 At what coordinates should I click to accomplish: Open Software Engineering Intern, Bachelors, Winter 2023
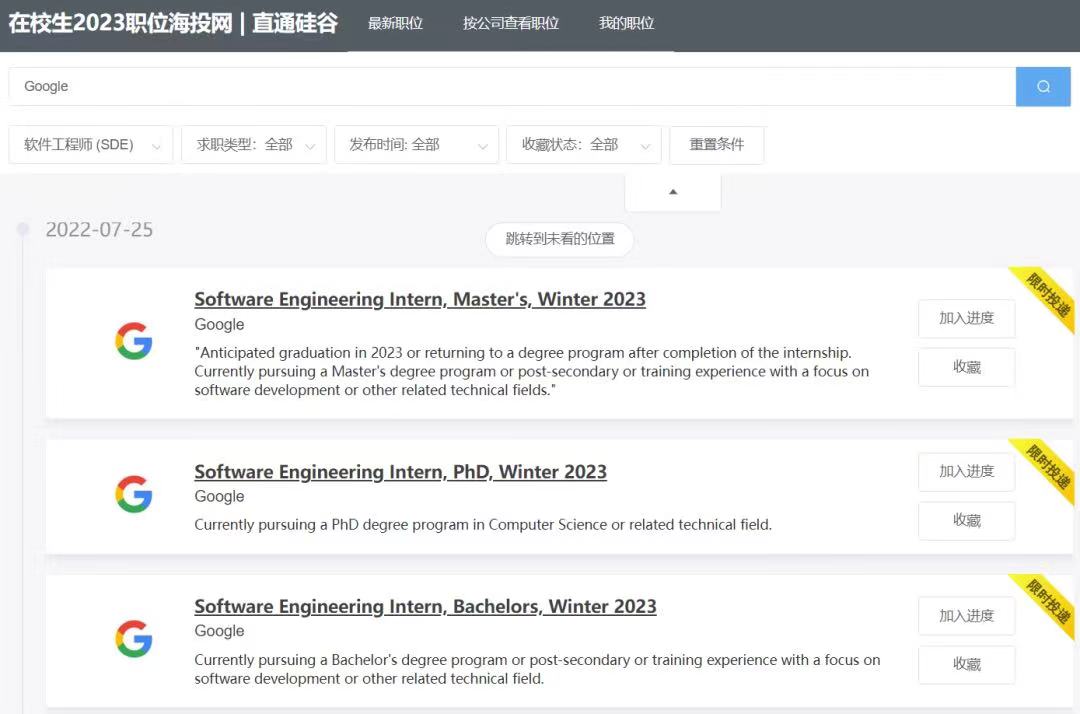(x=425, y=607)
